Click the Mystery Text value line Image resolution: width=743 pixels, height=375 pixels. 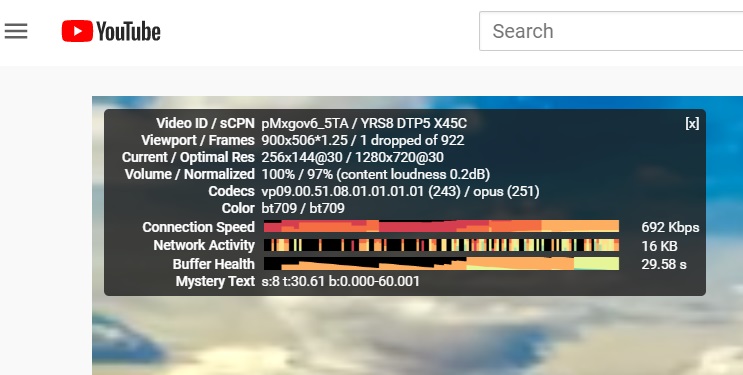click(341, 282)
